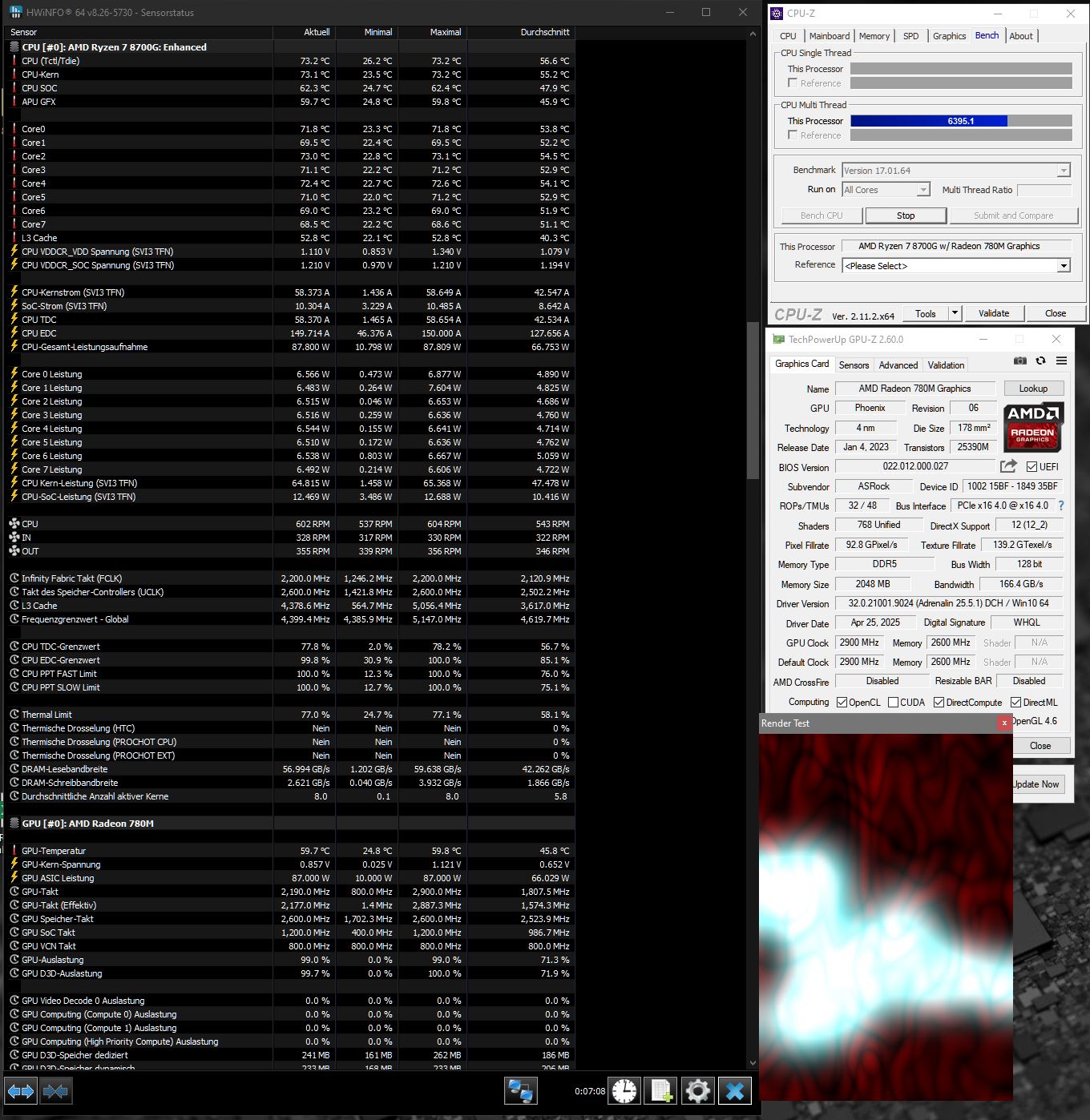Click the Lookup button in GPU-Z

(1033, 389)
